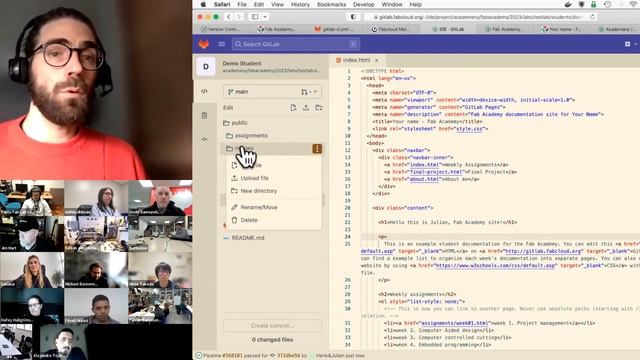The image size is (640, 360).
Task: Open the Edit activity view icon
Action: [204, 91]
